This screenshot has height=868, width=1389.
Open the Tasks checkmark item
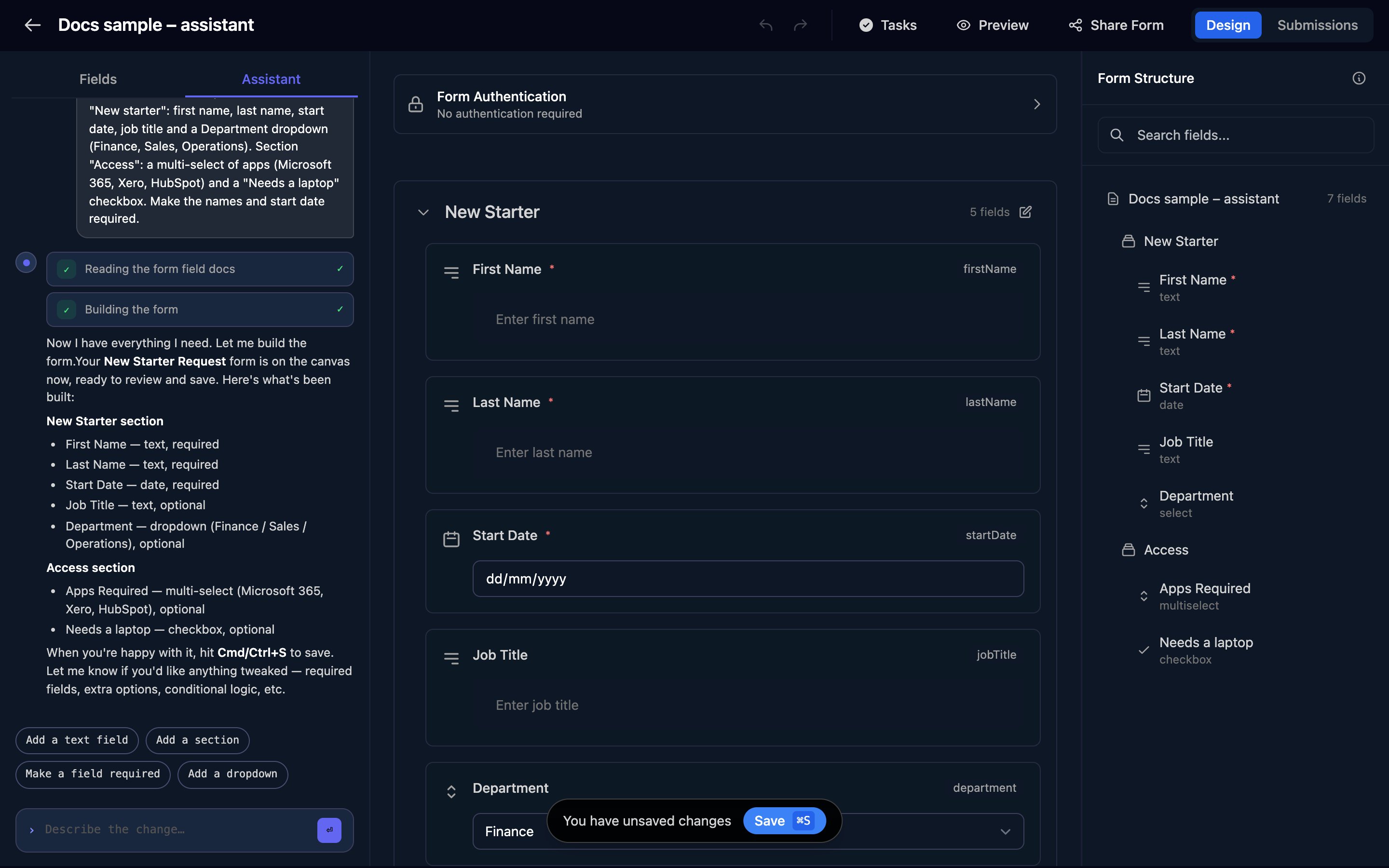click(x=887, y=25)
